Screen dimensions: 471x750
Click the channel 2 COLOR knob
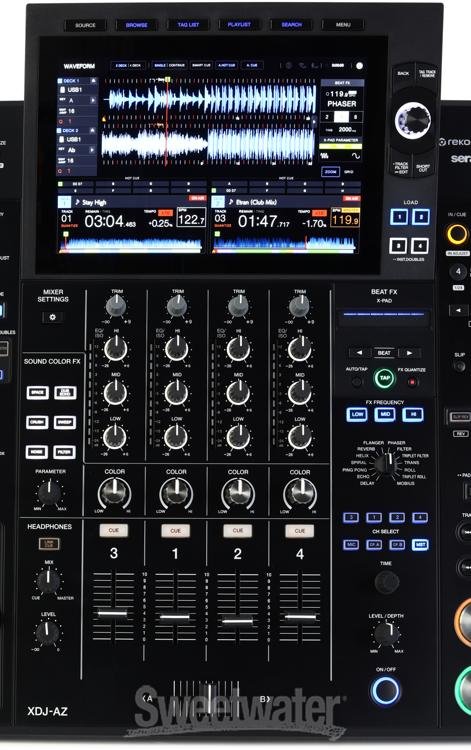pos(238,493)
